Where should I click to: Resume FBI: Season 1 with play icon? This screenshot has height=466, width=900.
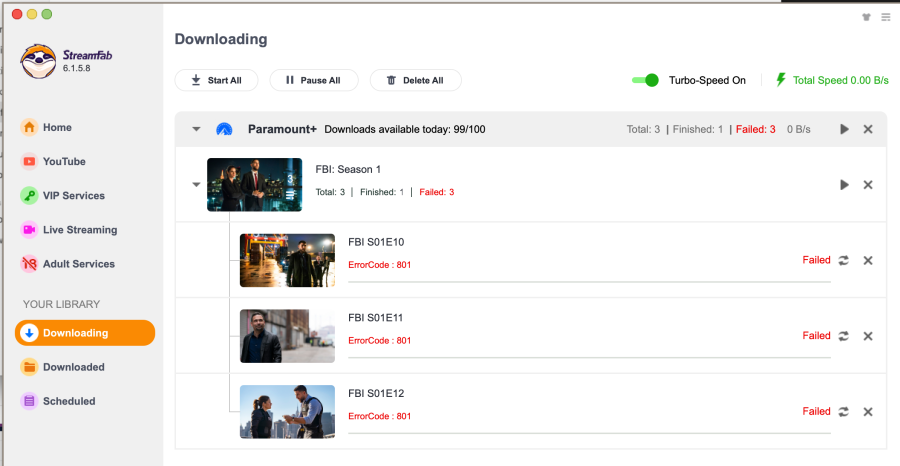point(844,185)
